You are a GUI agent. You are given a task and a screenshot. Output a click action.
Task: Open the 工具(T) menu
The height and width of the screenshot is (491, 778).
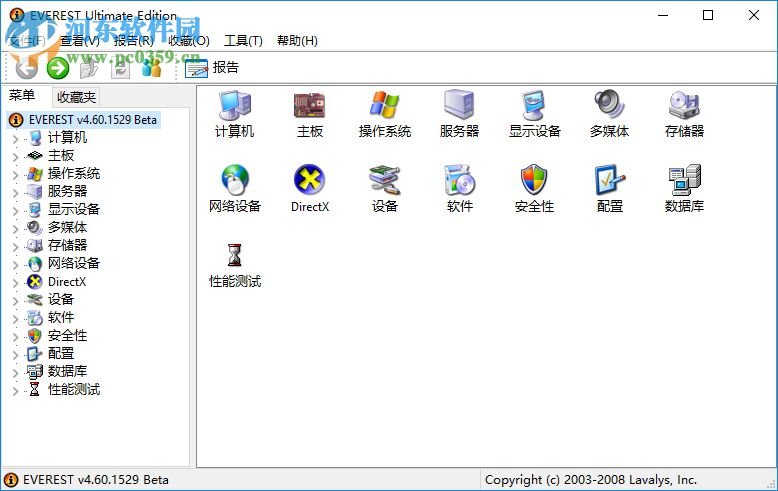[243, 41]
